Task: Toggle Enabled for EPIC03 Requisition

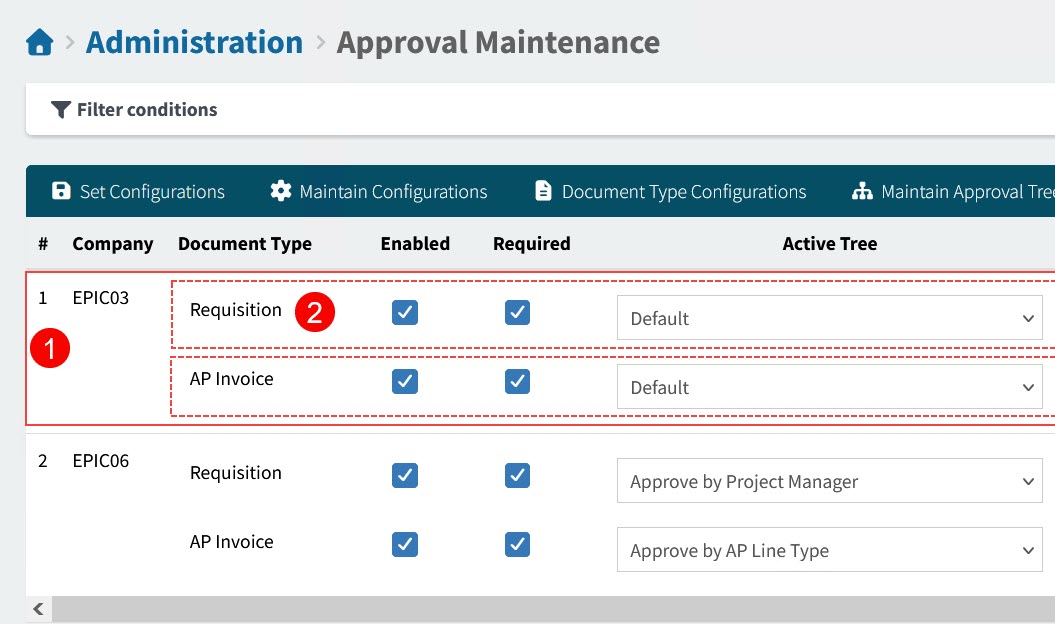Action: 405,312
